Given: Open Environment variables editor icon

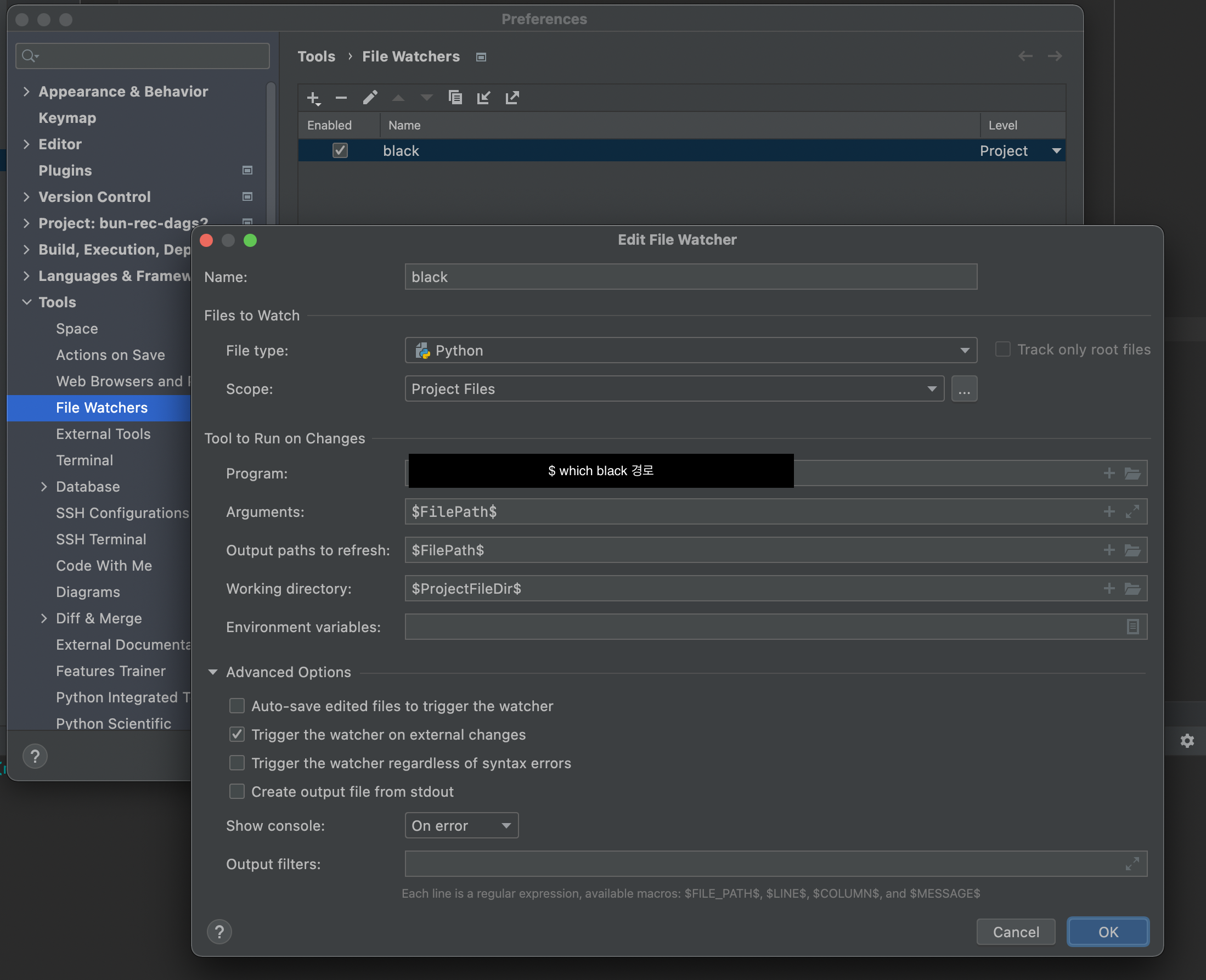Looking at the screenshot, I should (1132, 627).
